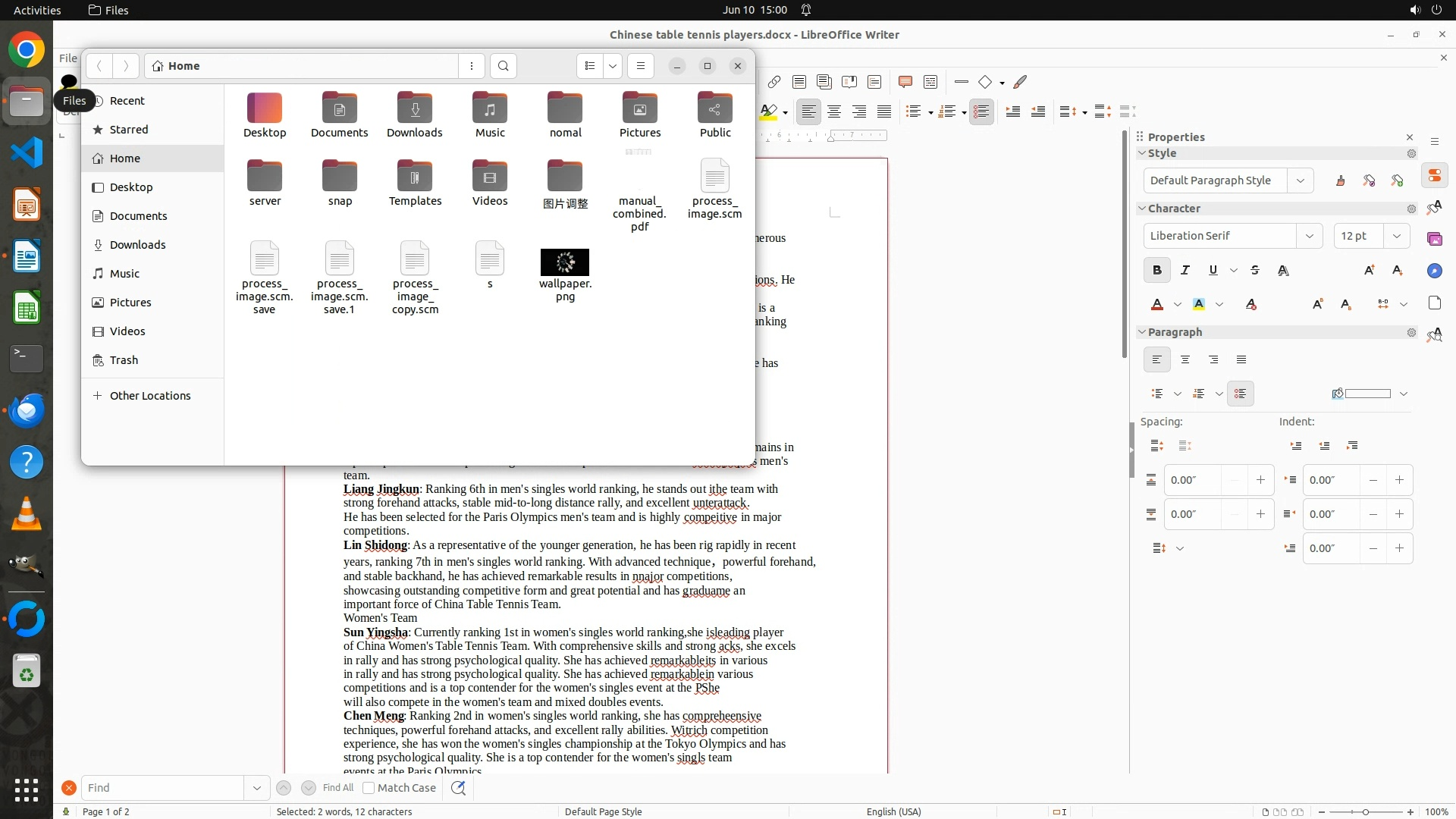Click the Justified alignment toolbar icon

pyautogui.click(x=884, y=111)
